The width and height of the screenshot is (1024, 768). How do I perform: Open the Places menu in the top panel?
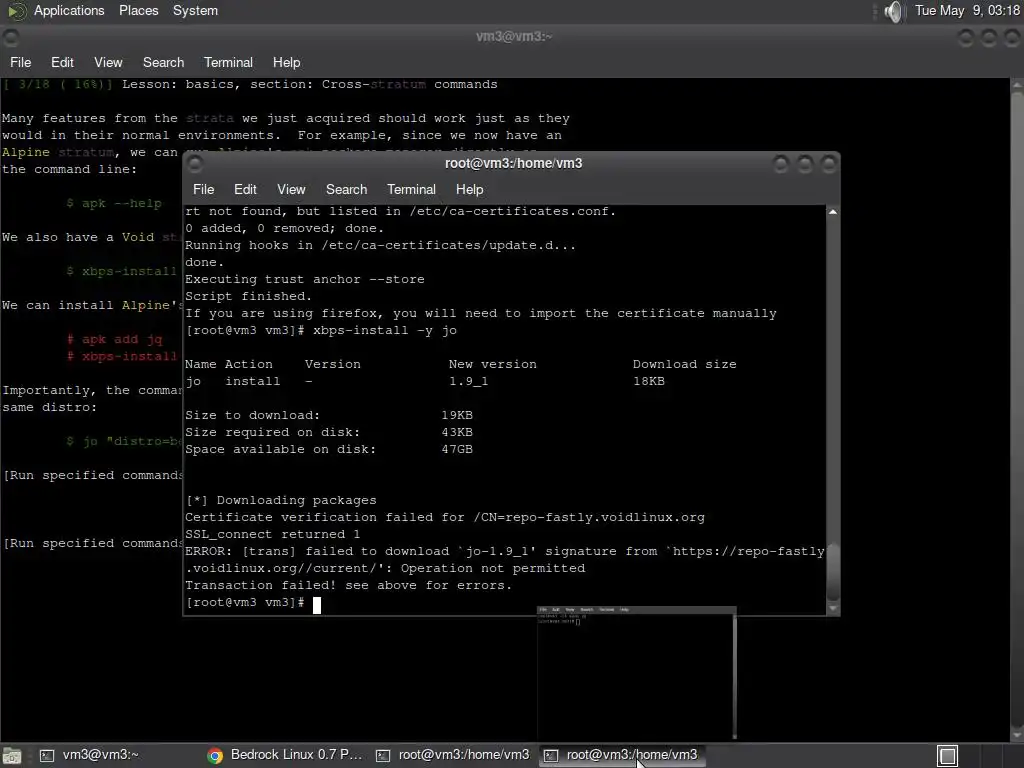tap(138, 10)
